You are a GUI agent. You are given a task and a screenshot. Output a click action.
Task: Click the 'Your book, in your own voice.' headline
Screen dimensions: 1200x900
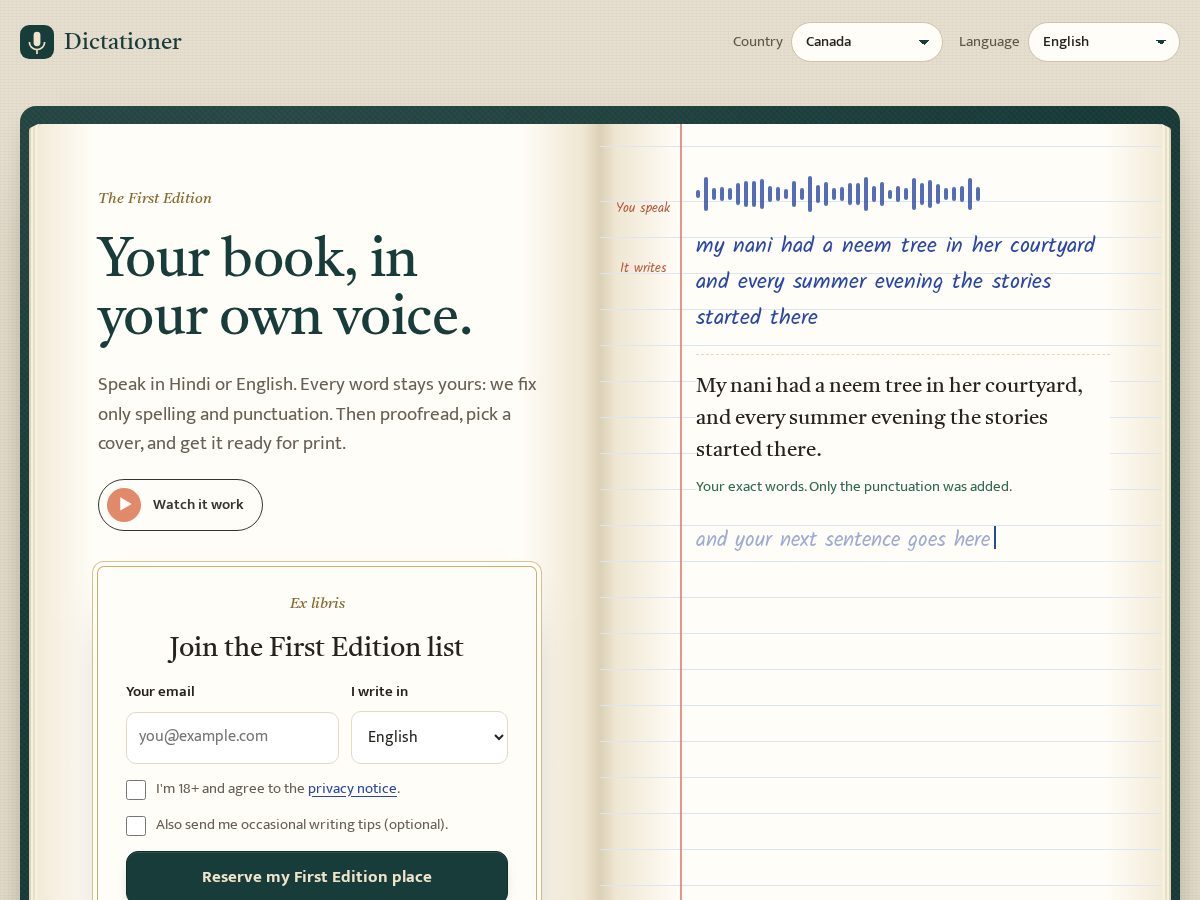(285, 287)
